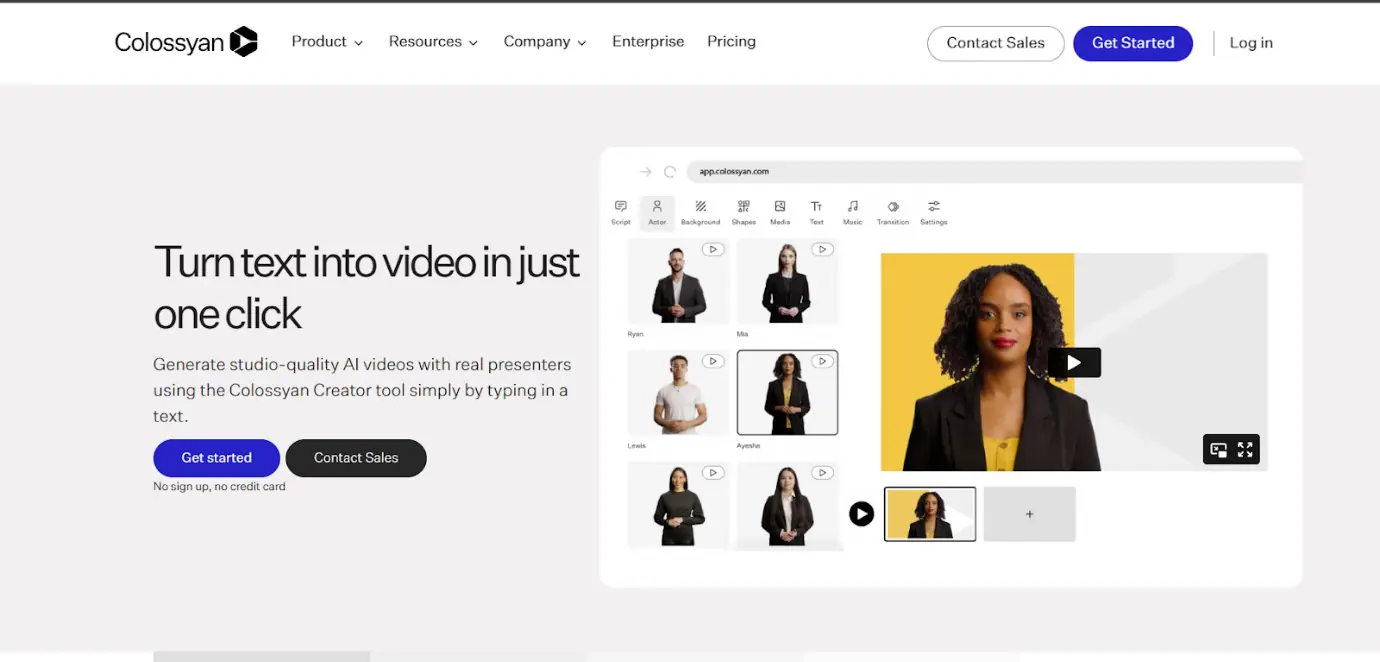
Task: Open the Media tool icon
Action: click(x=780, y=206)
